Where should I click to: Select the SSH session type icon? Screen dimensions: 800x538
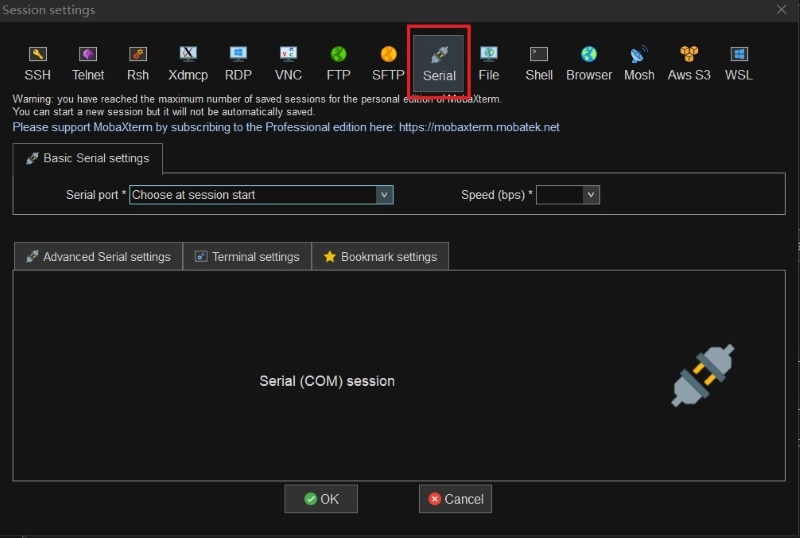[x=38, y=63]
